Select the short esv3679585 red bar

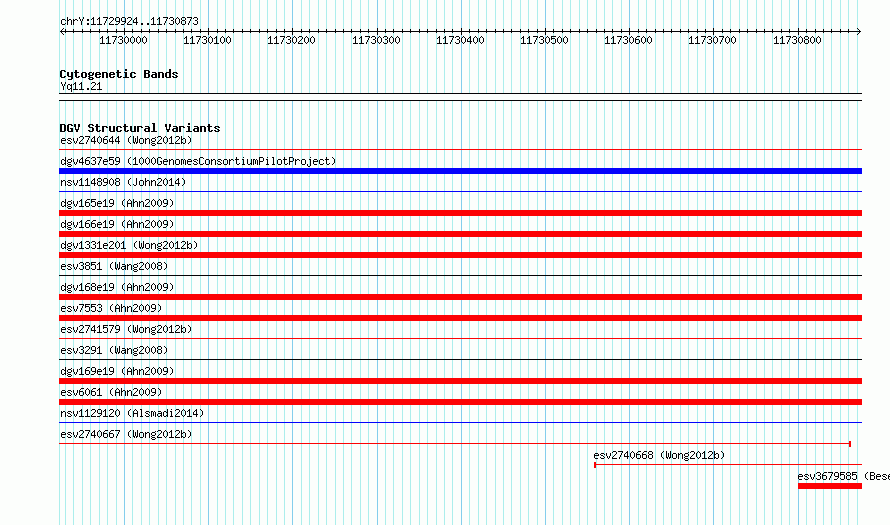point(830,486)
